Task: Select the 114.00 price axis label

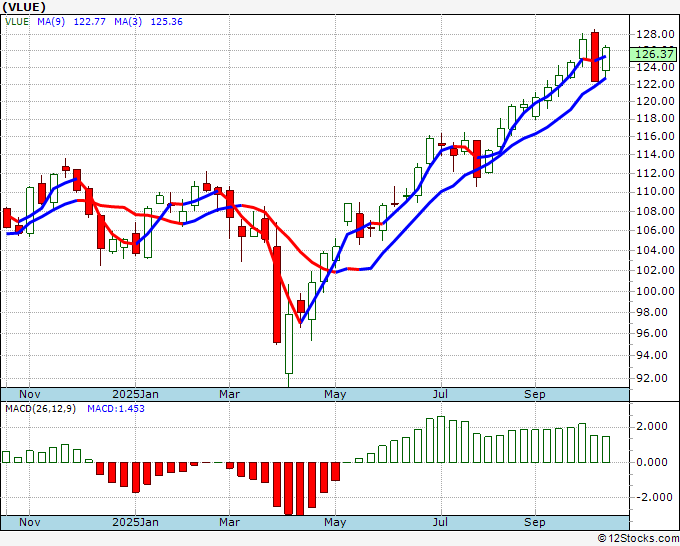Action: point(655,154)
